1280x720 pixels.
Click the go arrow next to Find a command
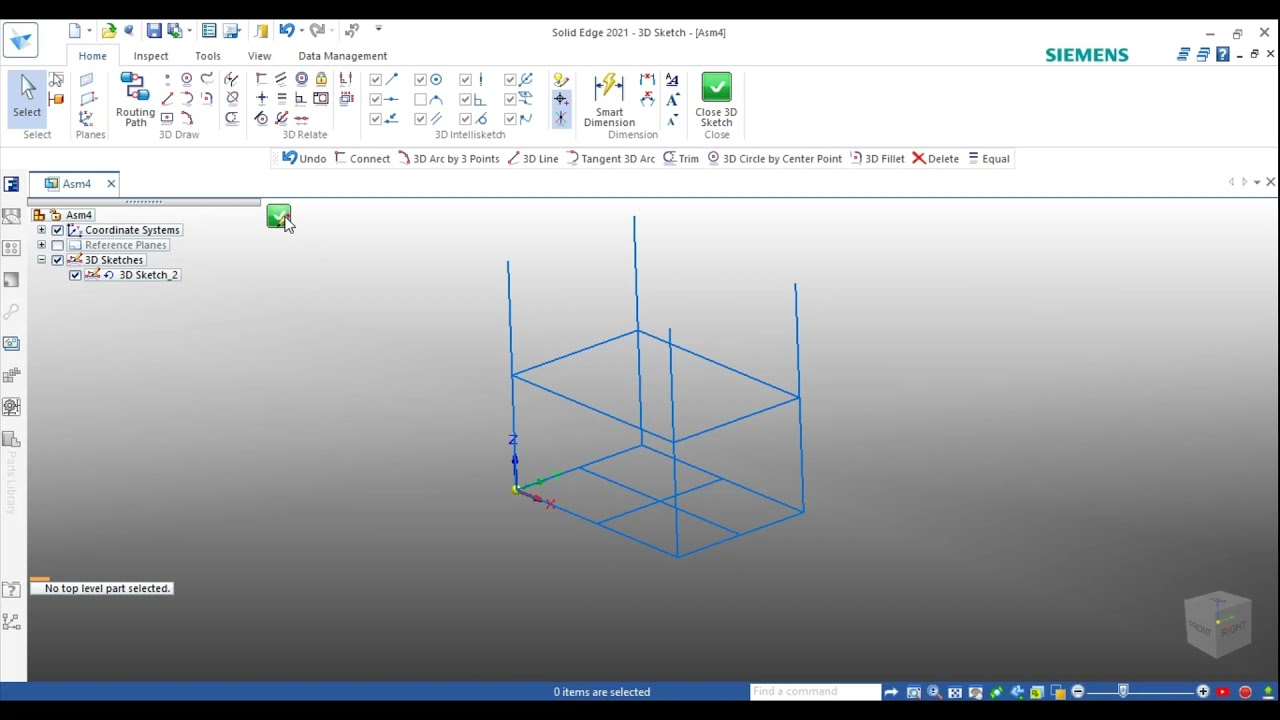coord(891,692)
